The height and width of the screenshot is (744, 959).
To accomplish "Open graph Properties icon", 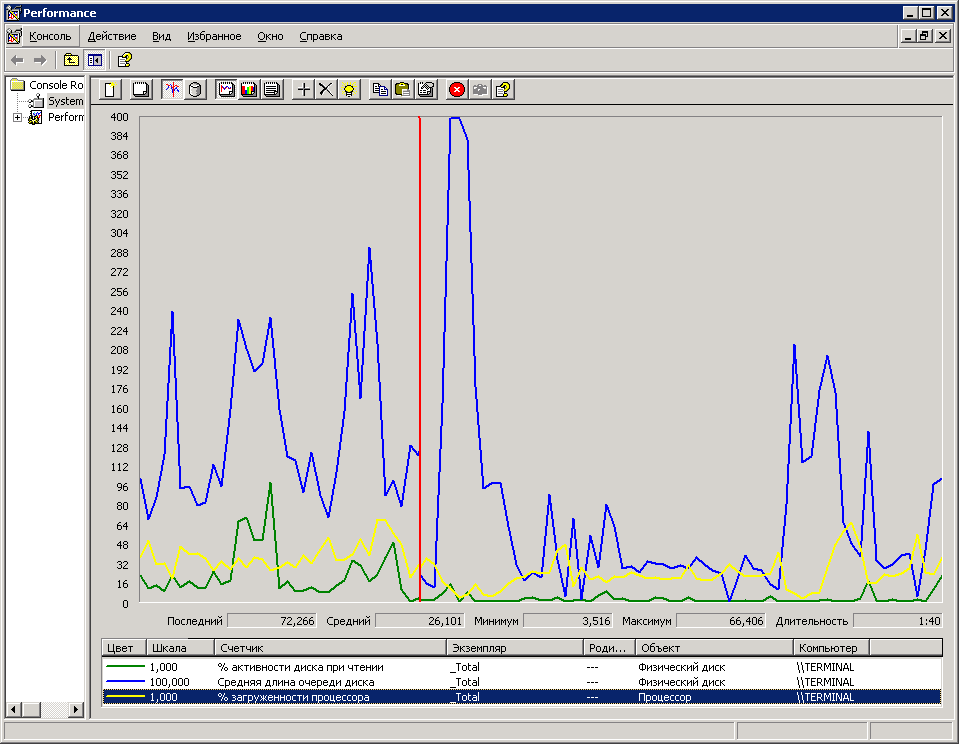I will click(425, 89).
